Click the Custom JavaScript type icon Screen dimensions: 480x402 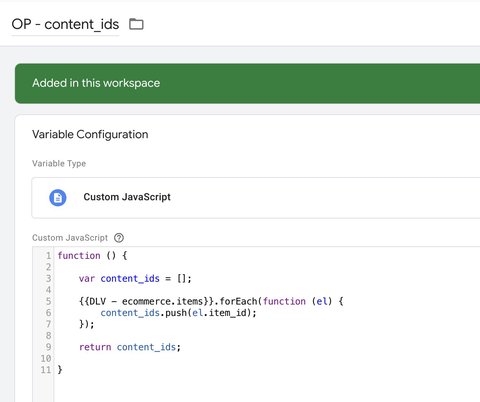58,198
